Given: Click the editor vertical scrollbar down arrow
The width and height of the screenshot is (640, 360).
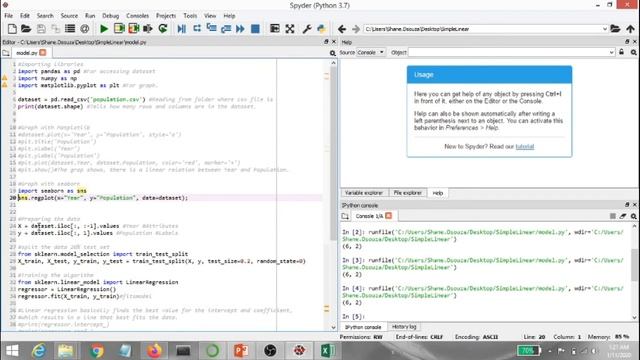Looking at the screenshot, I should pos(333,327).
